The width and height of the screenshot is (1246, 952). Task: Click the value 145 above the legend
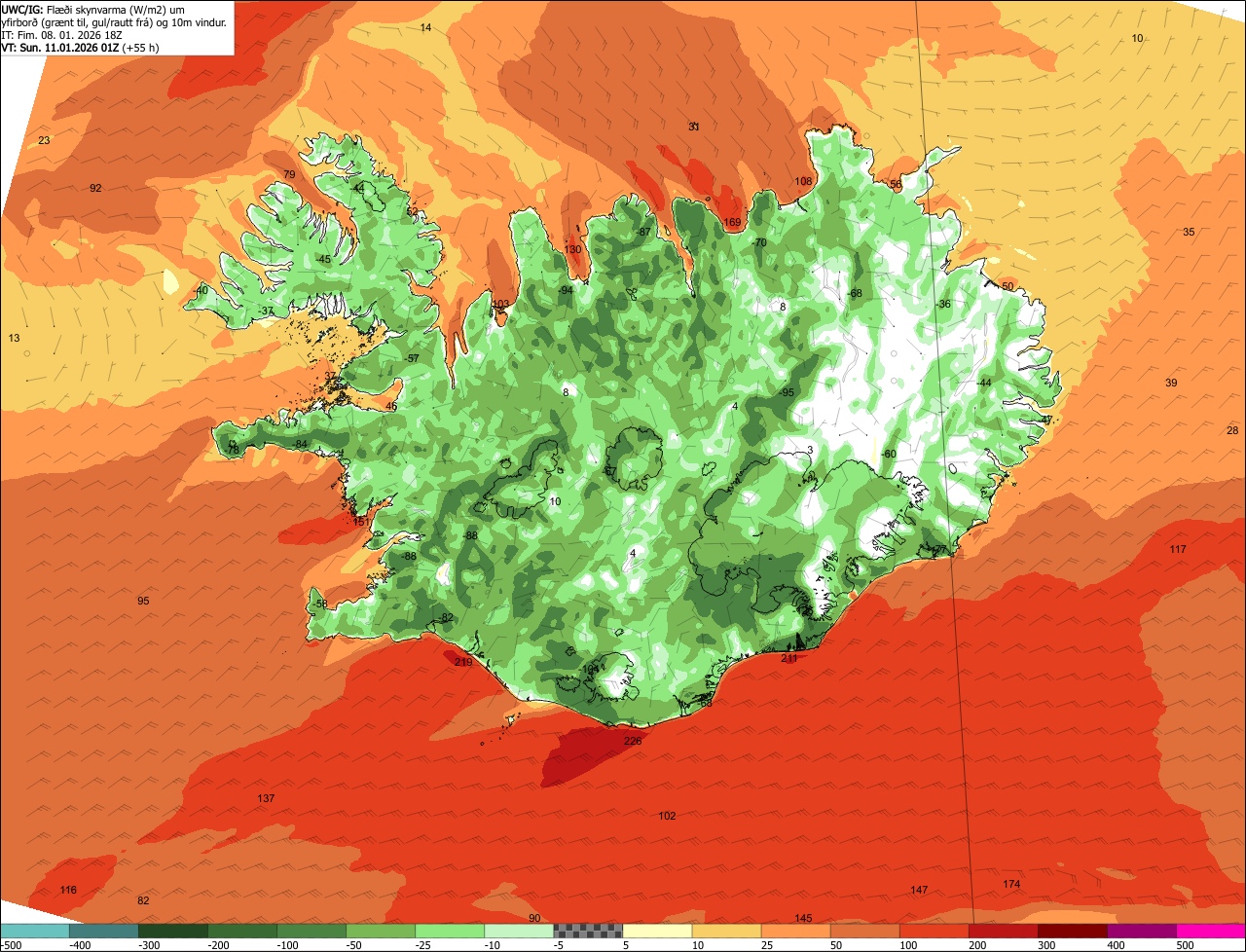click(x=803, y=918)
